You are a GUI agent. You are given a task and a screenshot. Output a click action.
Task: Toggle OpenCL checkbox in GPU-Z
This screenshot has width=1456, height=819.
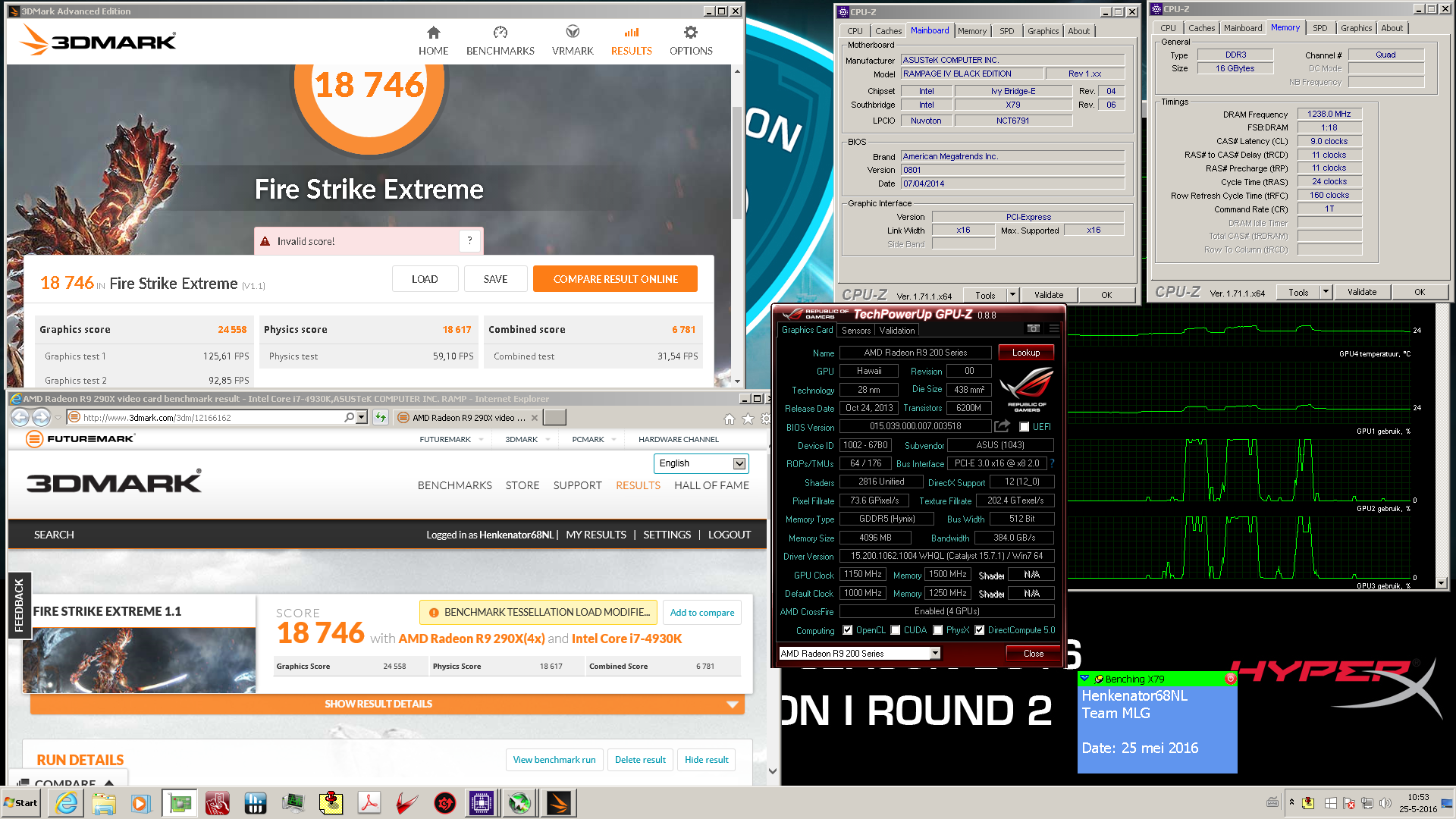coord(848,630)
